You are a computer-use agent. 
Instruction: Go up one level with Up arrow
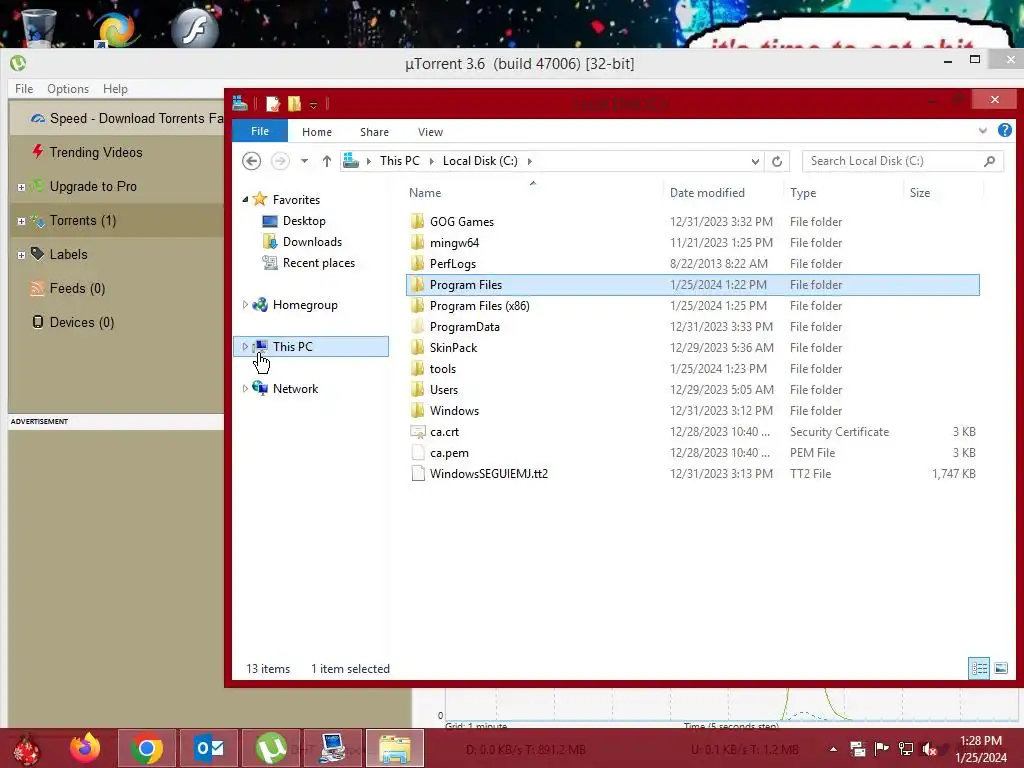coord(327,161)
